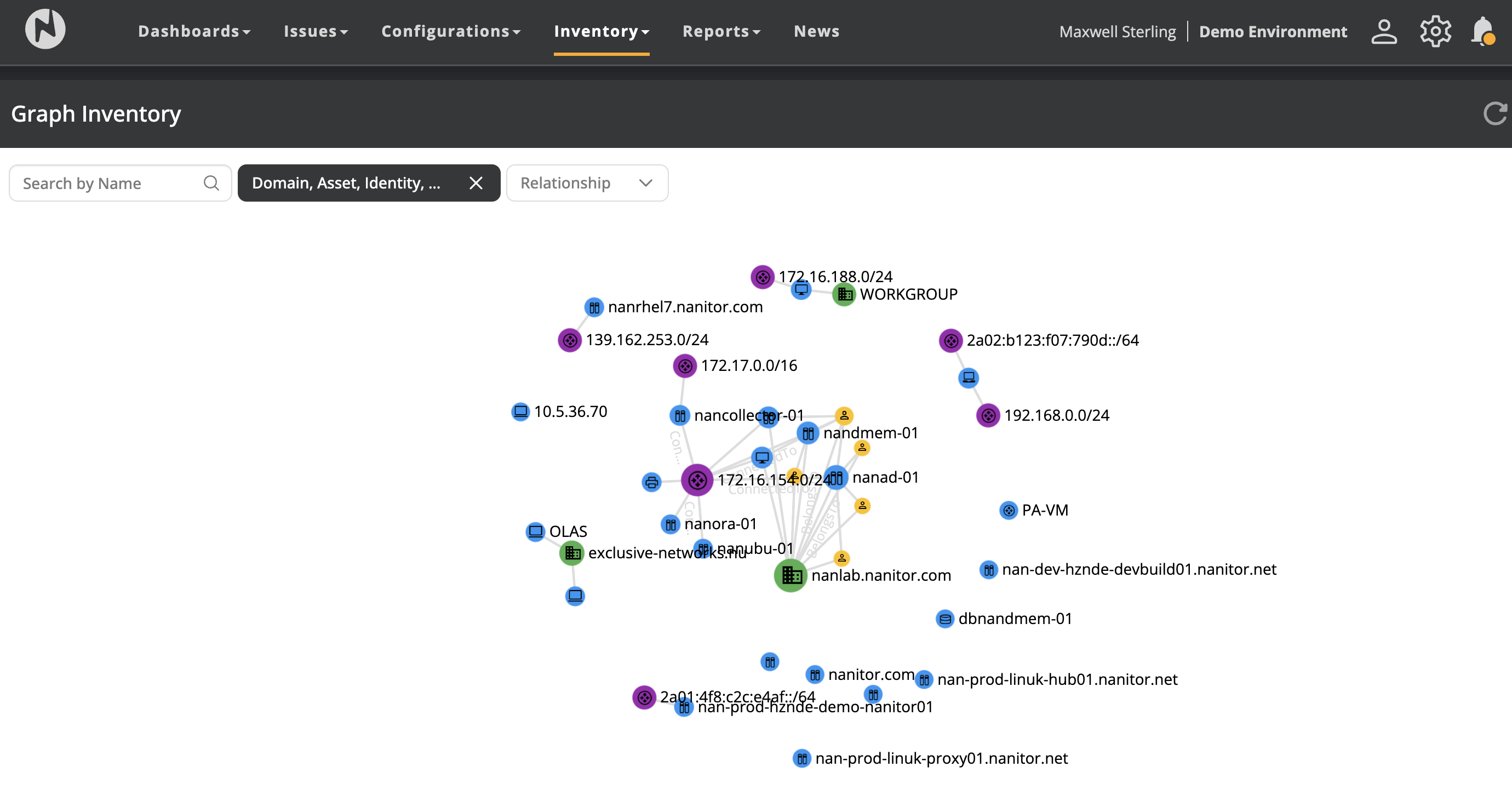Image resolution: width=1512 pixels, height=801 pixels.
Task: Click the dbnandmem-01 database node
Action: [944, 619]
